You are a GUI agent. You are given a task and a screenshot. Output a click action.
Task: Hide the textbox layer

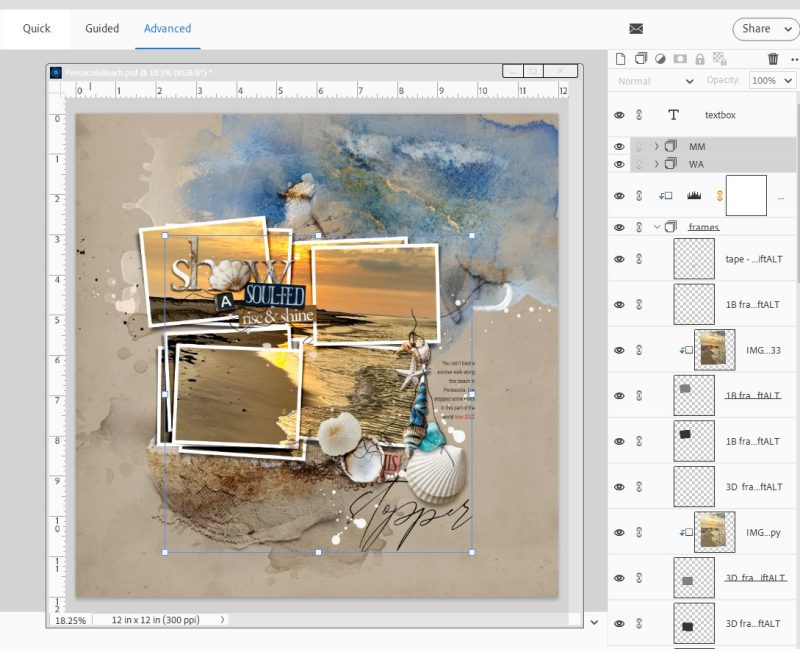pos(619,115)
